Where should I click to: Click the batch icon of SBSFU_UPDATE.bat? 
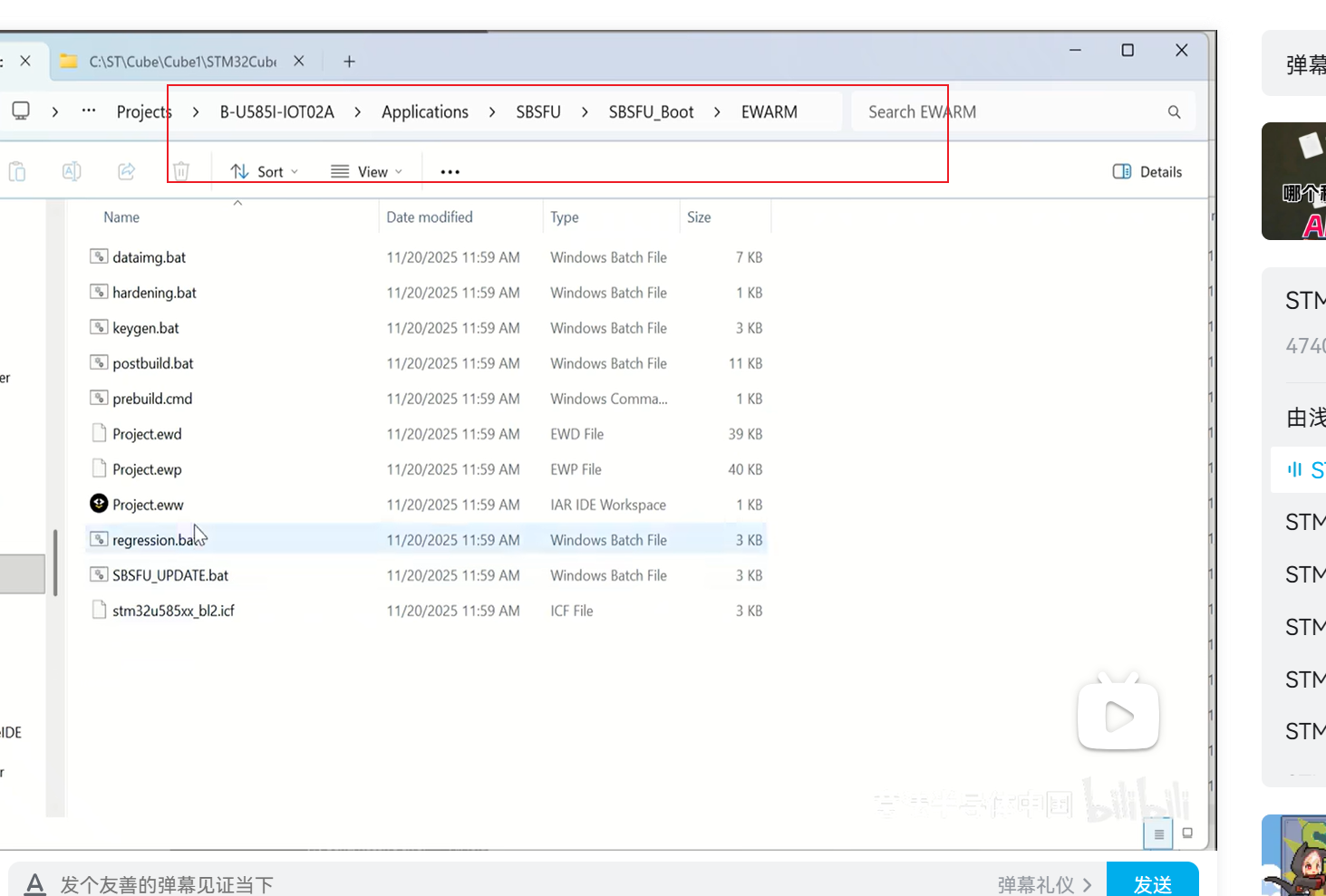click(x=99, y=574)
